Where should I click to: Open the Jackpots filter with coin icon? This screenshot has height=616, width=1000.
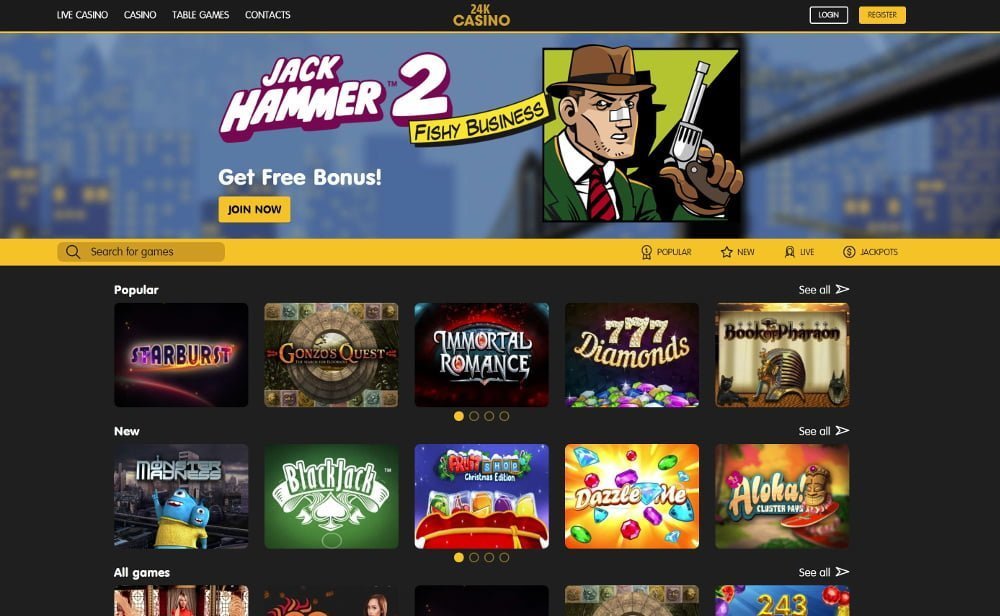[x=870, y=252]
